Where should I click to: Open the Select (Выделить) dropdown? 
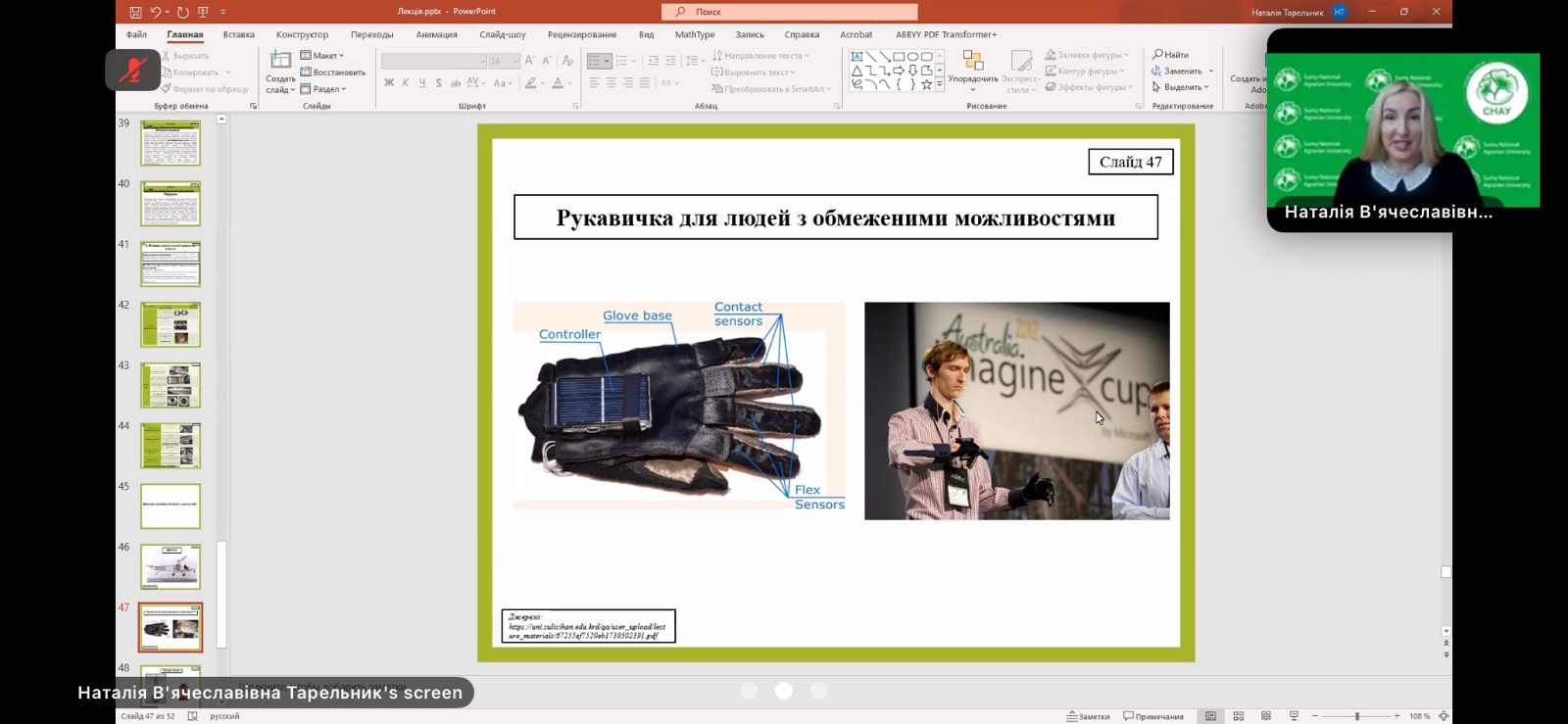[1182, 87]
